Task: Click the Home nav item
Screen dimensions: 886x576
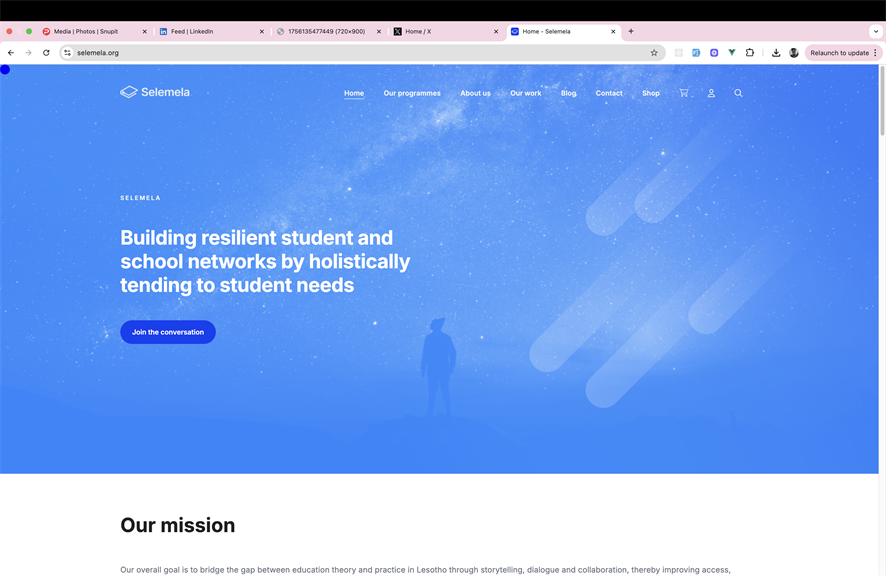Action: [354, 93]
